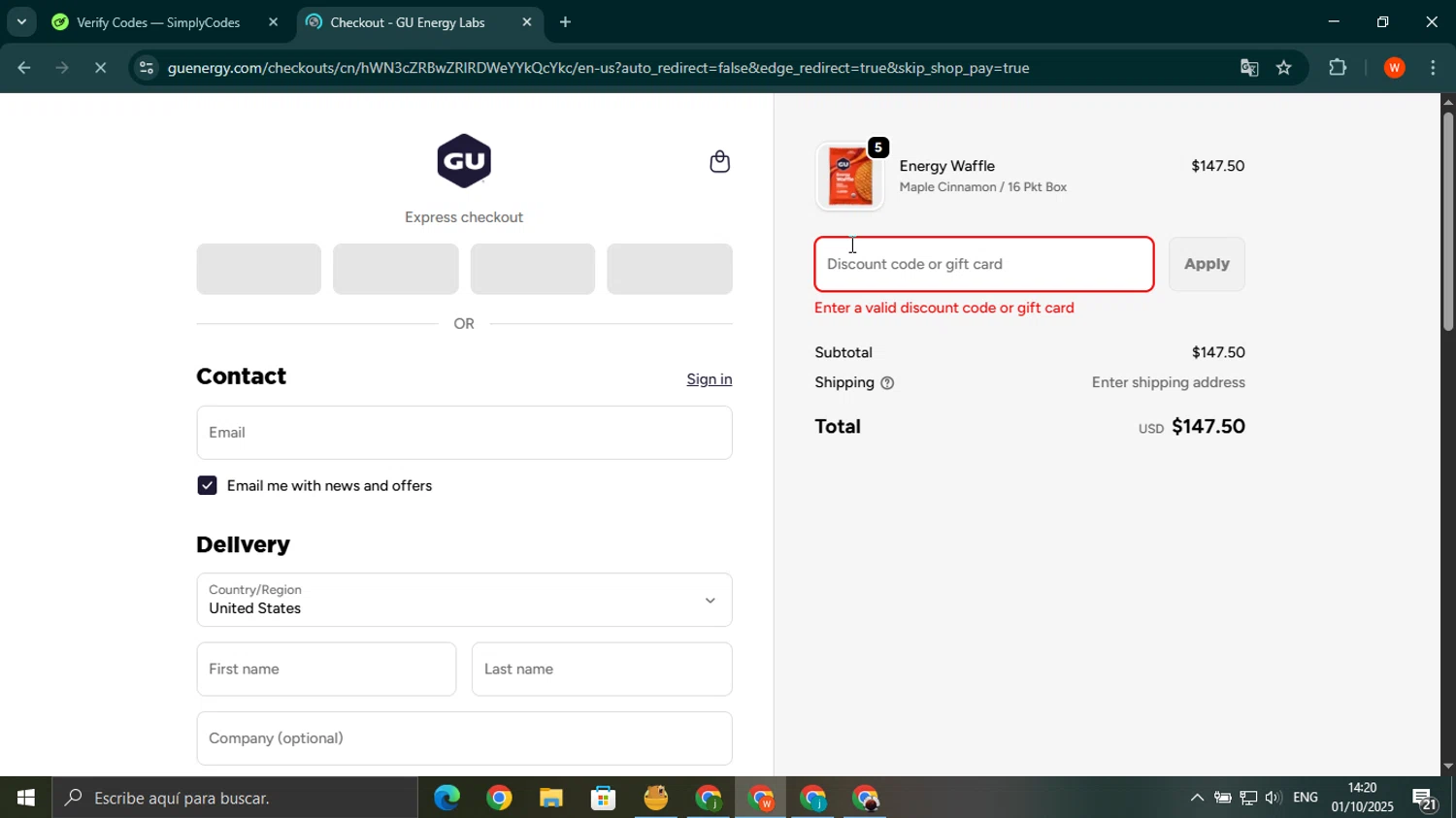Focus the Discount code or gift card field
Screen dimensions: 1456x818
(984, 264)
